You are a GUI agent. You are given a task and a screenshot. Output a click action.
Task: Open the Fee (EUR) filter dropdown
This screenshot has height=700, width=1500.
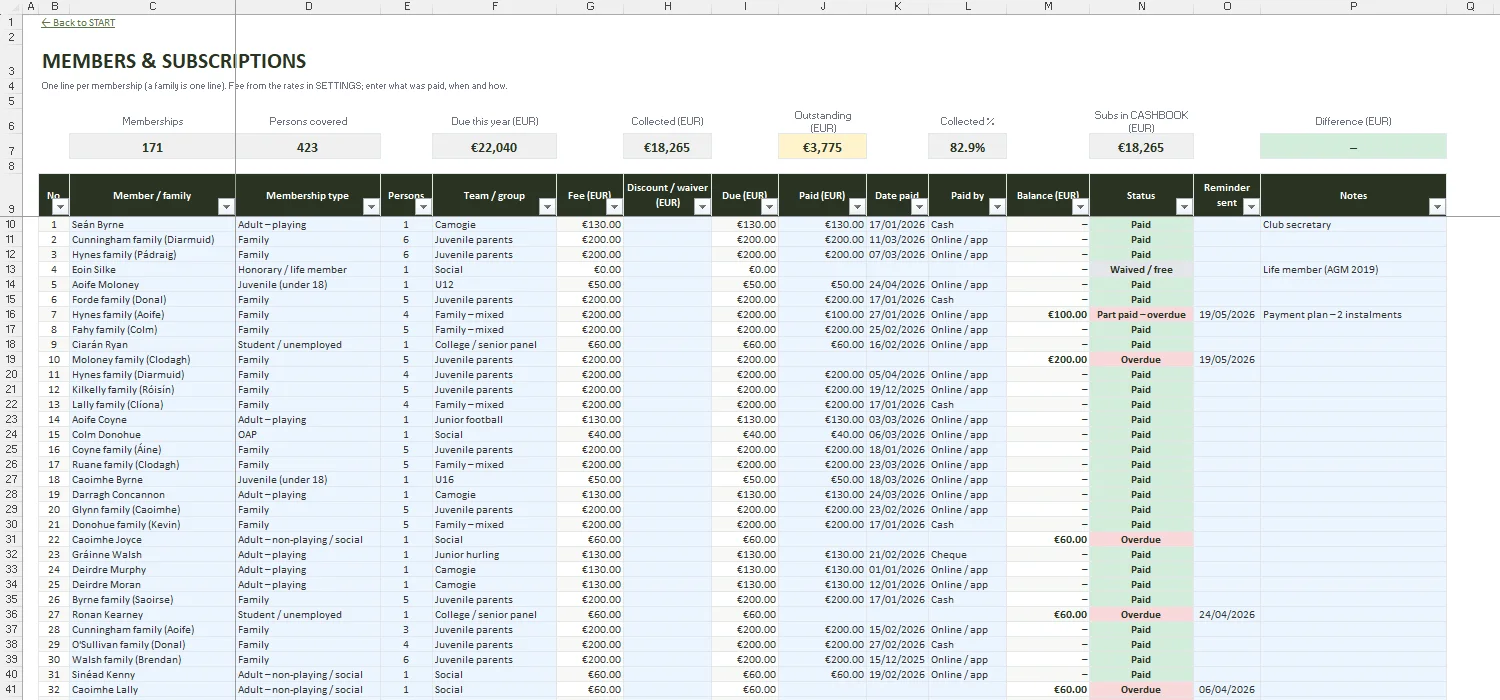pyautogui.click(x=614, y=207)
